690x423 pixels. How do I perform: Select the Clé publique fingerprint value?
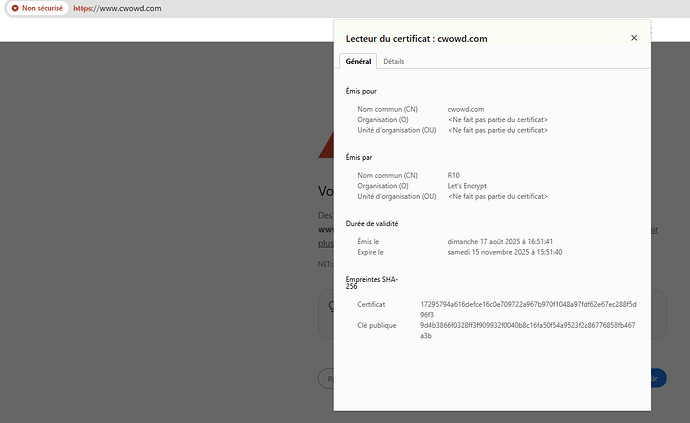pos(511,330)
